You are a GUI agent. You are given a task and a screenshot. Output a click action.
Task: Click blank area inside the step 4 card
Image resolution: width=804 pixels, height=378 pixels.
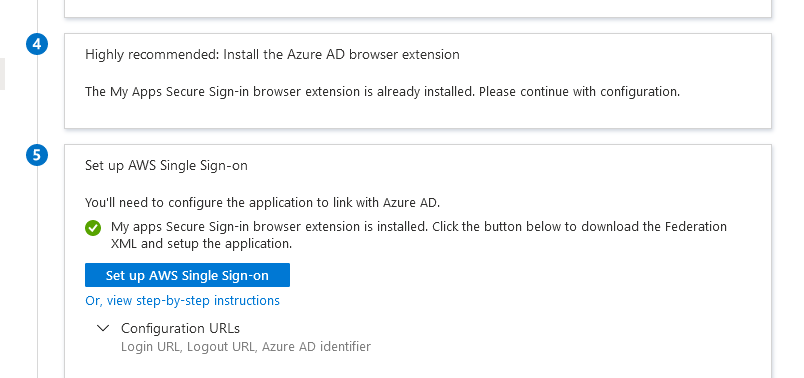[417, 115]
